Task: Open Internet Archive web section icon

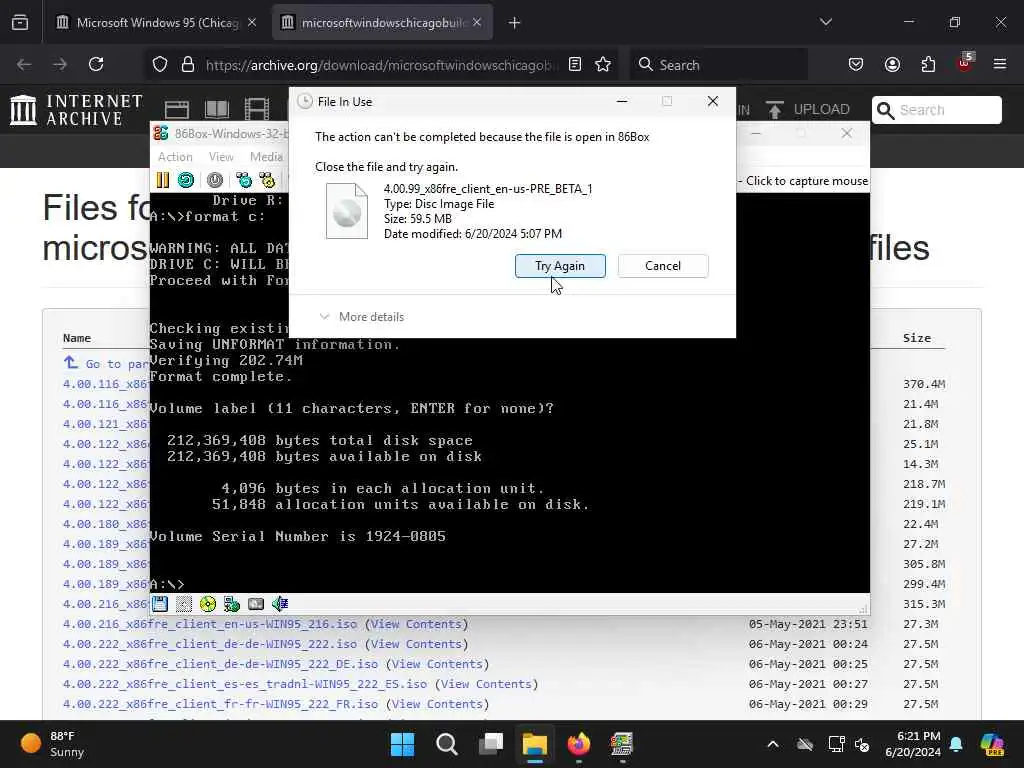Action: click(x=176, y=109)
